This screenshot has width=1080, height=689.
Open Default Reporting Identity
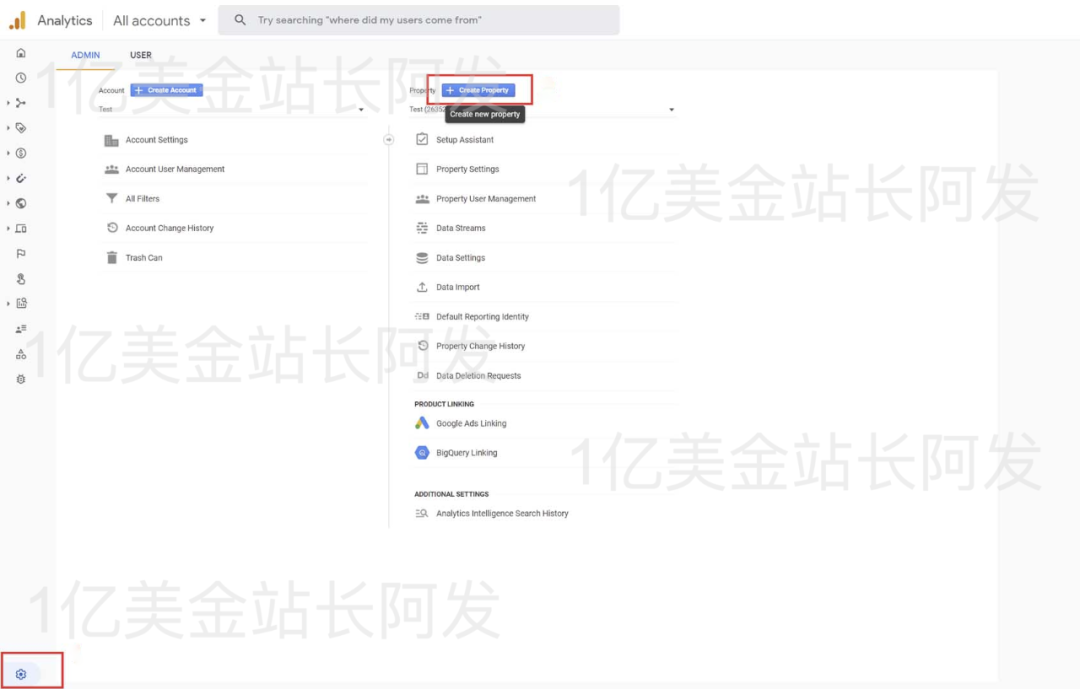(x=482, y=317)
